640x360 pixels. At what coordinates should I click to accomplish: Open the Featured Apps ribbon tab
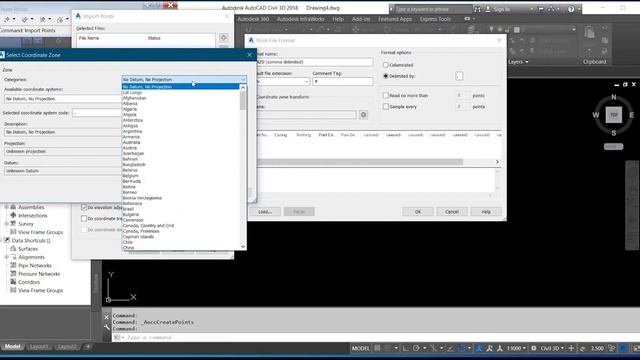(x=395, y=19)
